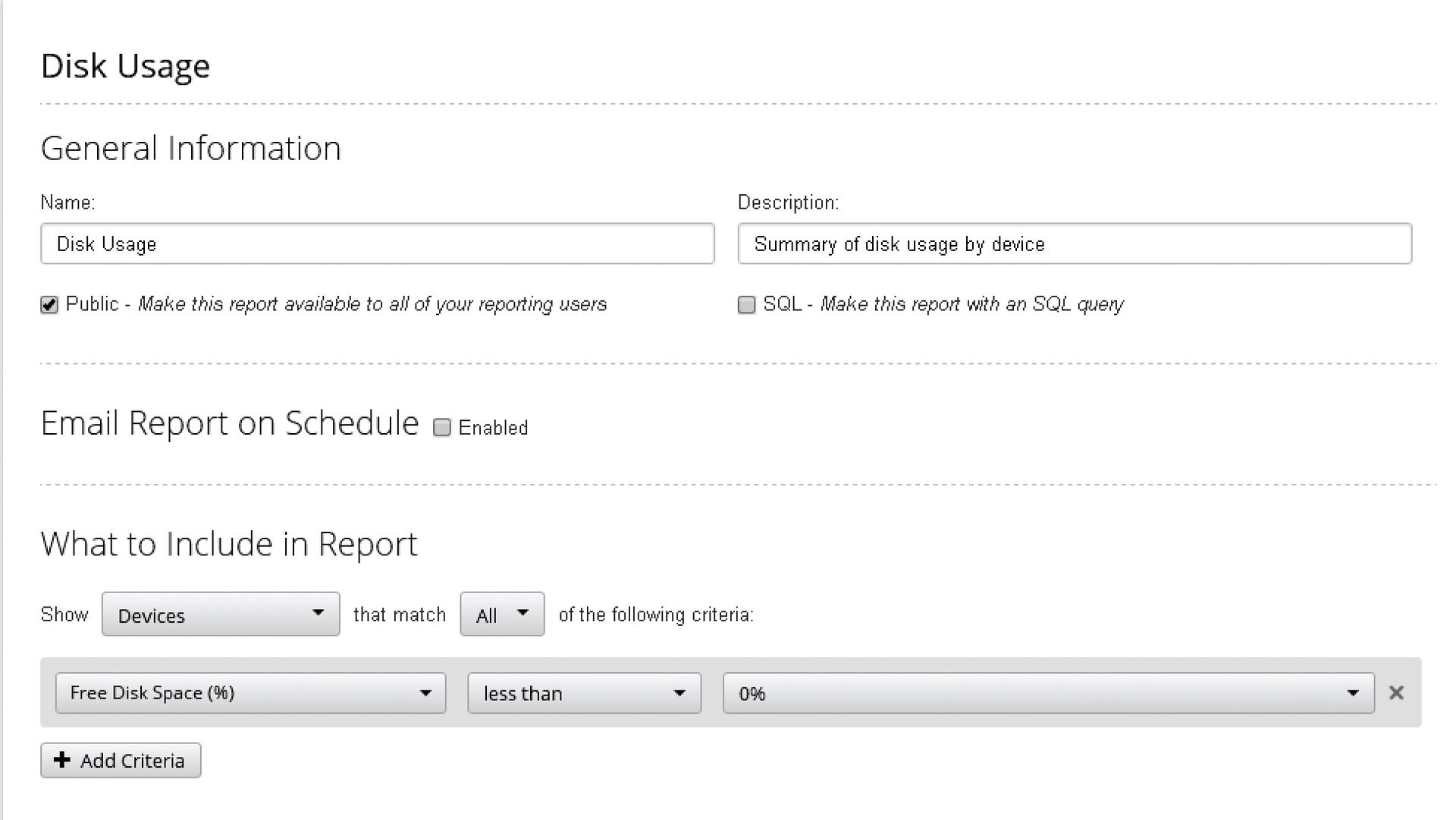Open the Free Disk Space criteria dropdown

250,693
